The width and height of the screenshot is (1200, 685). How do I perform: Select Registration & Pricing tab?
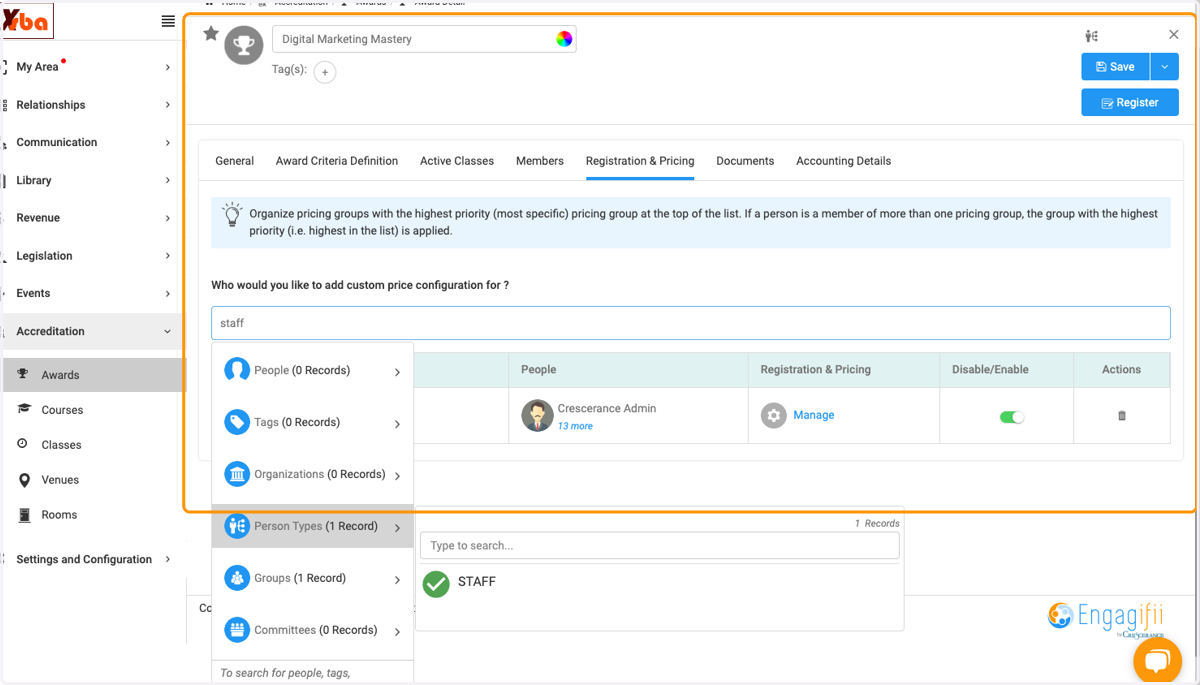point(640,161)
